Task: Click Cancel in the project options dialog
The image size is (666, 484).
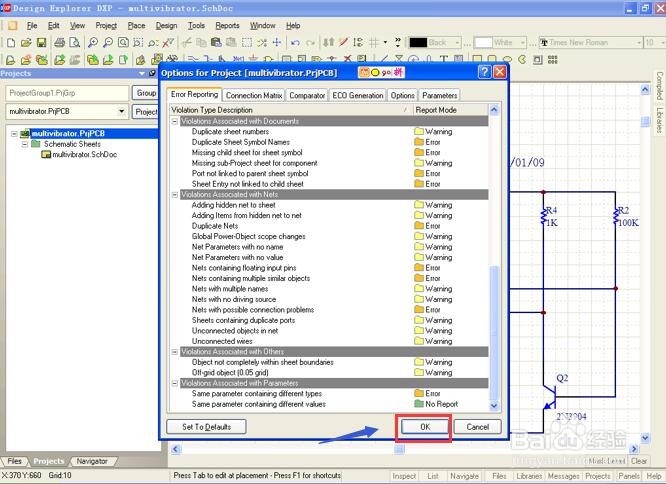Action: pos(477,427)
